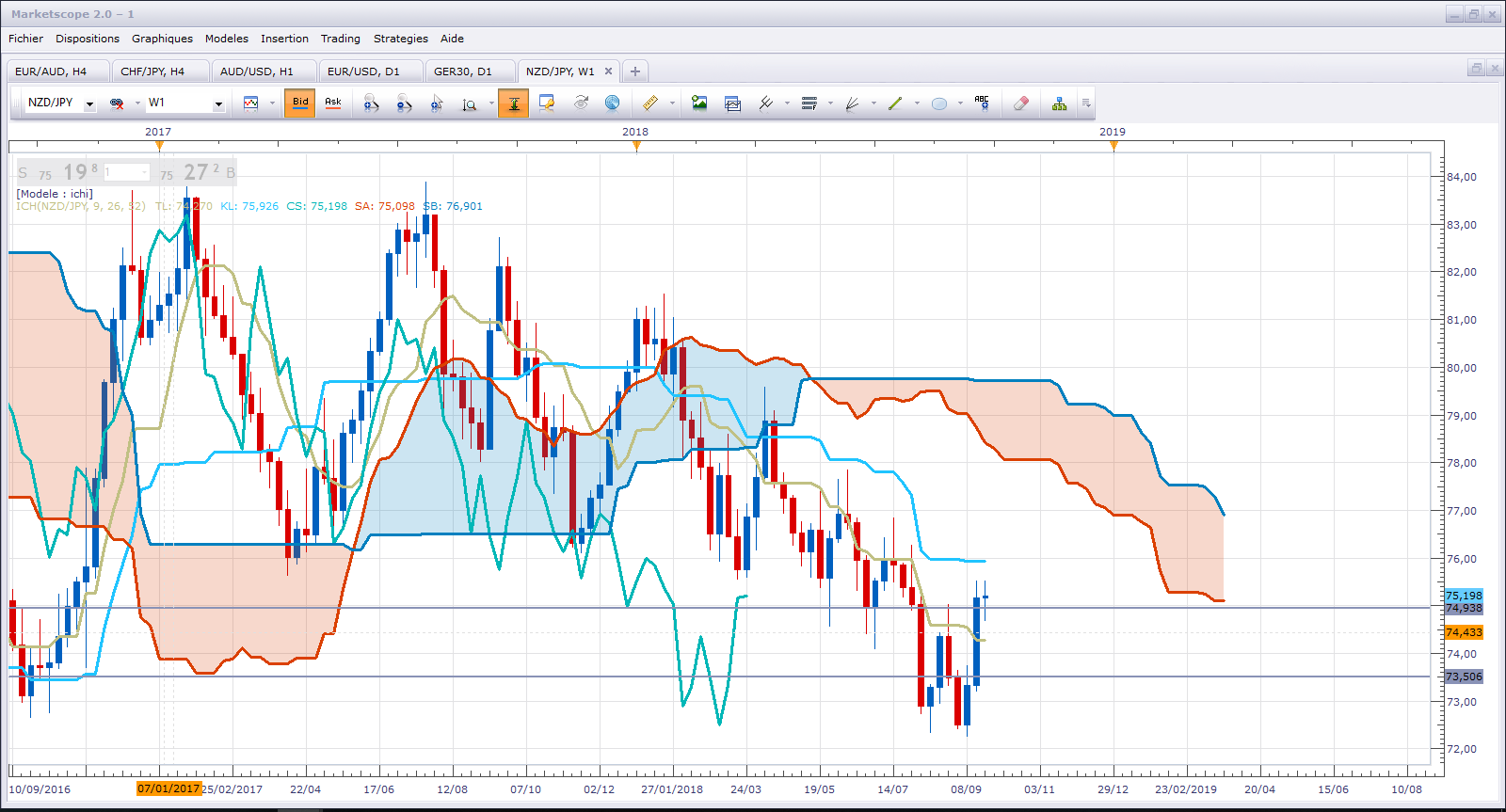Select the ellipse shape tool
Screen dimensions: 1506x812
[938, 103]
